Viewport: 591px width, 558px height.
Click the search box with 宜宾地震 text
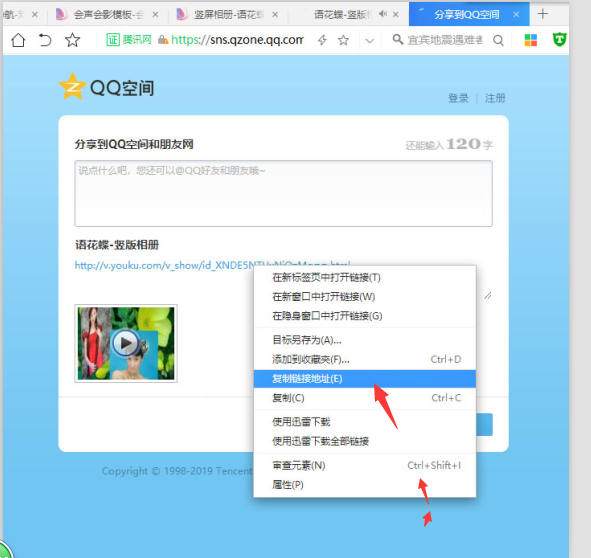coord(445,40)
